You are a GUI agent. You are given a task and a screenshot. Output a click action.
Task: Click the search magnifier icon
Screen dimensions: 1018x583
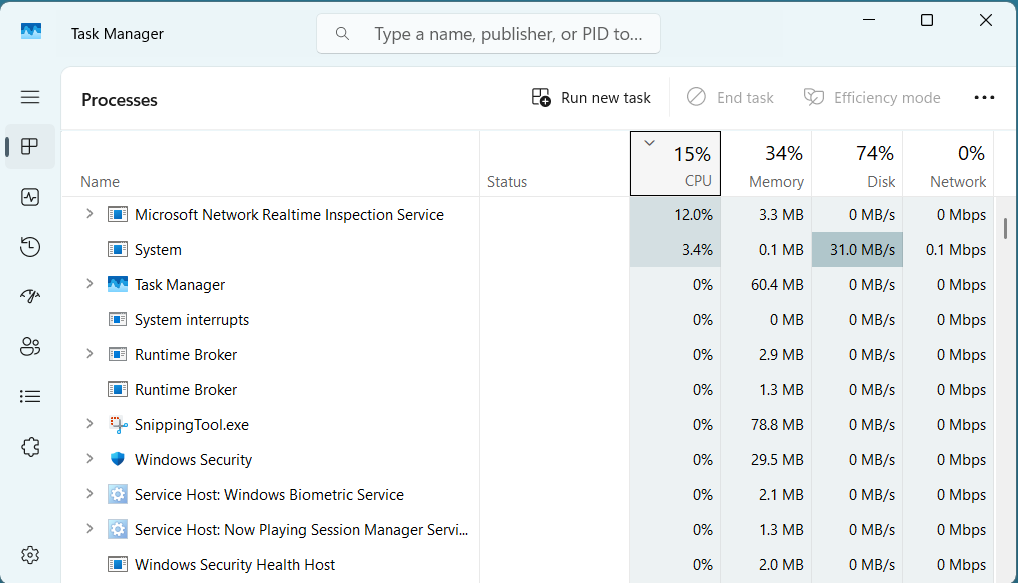pyautogui.click(x=342, y=34)
